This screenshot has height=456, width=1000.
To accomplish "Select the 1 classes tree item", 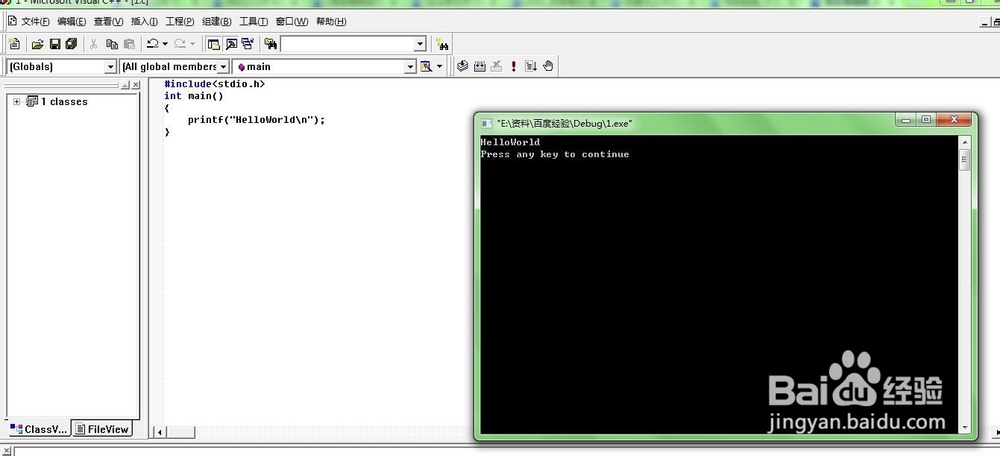I will pos(64,101).
